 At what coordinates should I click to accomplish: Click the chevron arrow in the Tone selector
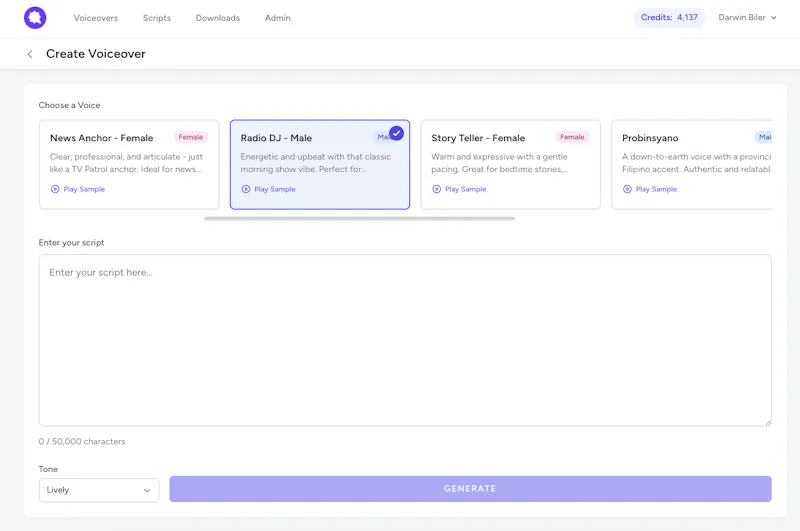click(147, 491)
